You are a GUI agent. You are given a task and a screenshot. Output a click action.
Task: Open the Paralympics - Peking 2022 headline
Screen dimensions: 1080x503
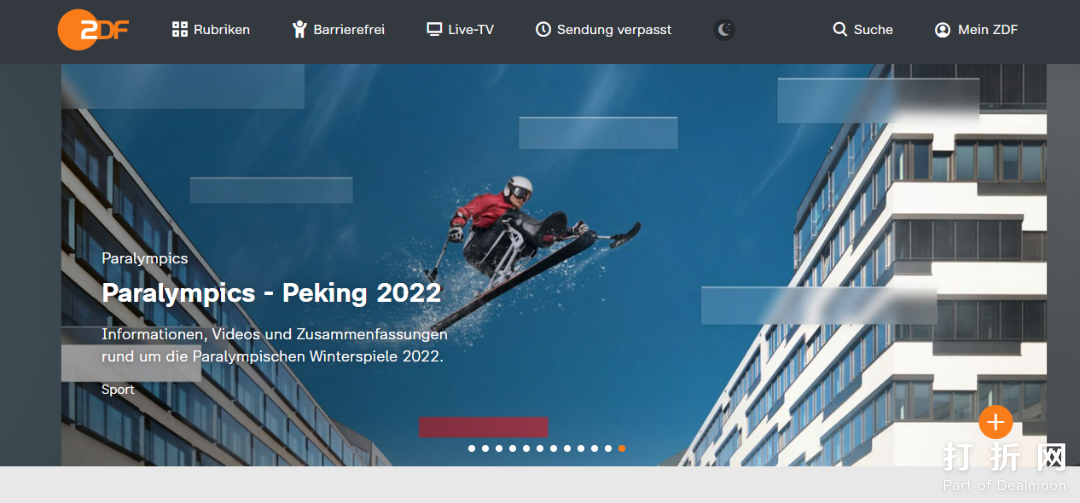271,293
